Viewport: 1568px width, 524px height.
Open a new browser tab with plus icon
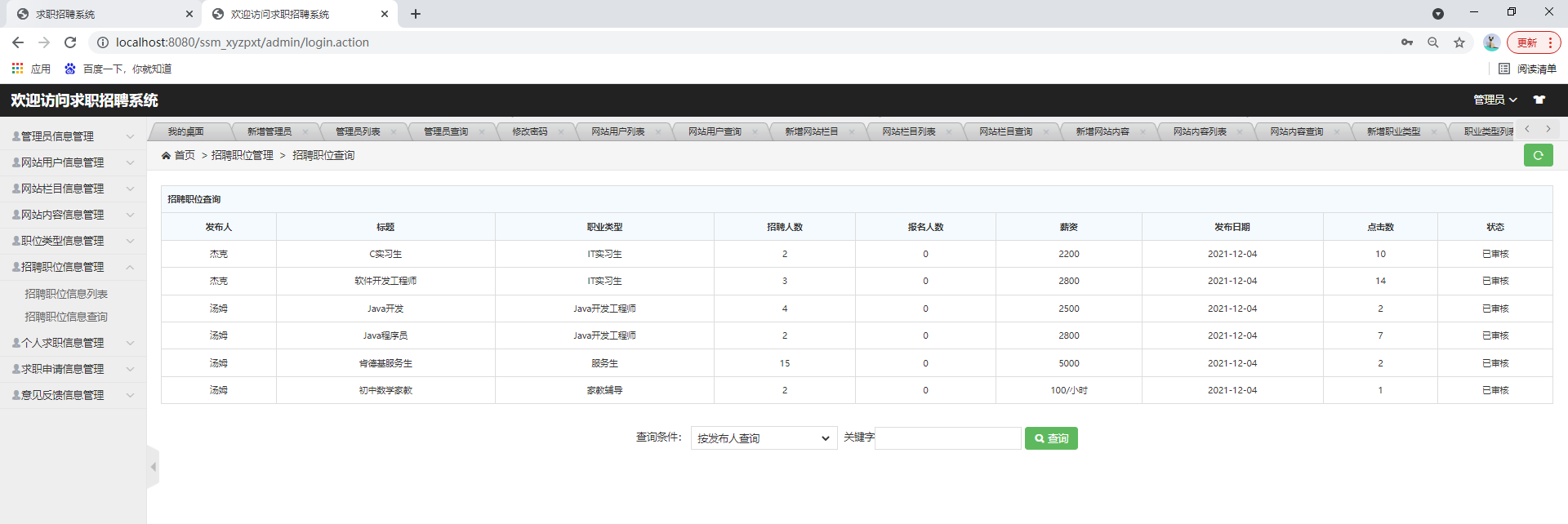tap(416, 14)
